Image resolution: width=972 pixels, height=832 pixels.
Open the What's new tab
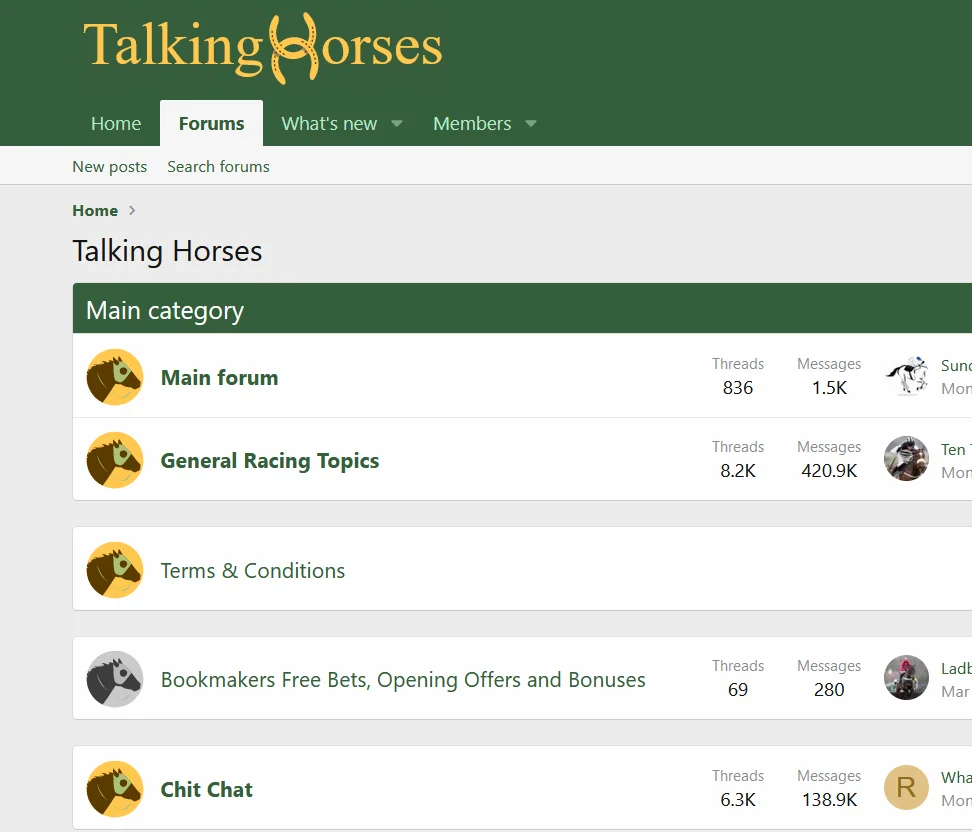329,123
